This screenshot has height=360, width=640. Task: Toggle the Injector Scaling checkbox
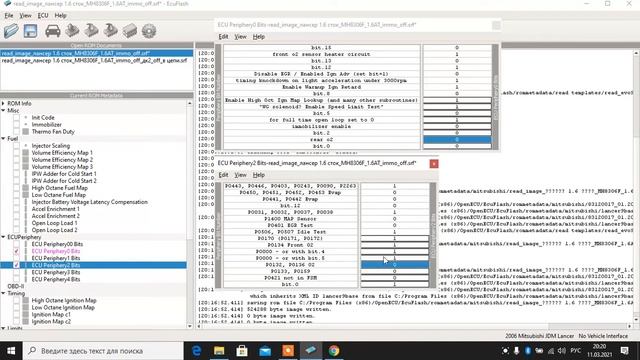click(16, 146)
